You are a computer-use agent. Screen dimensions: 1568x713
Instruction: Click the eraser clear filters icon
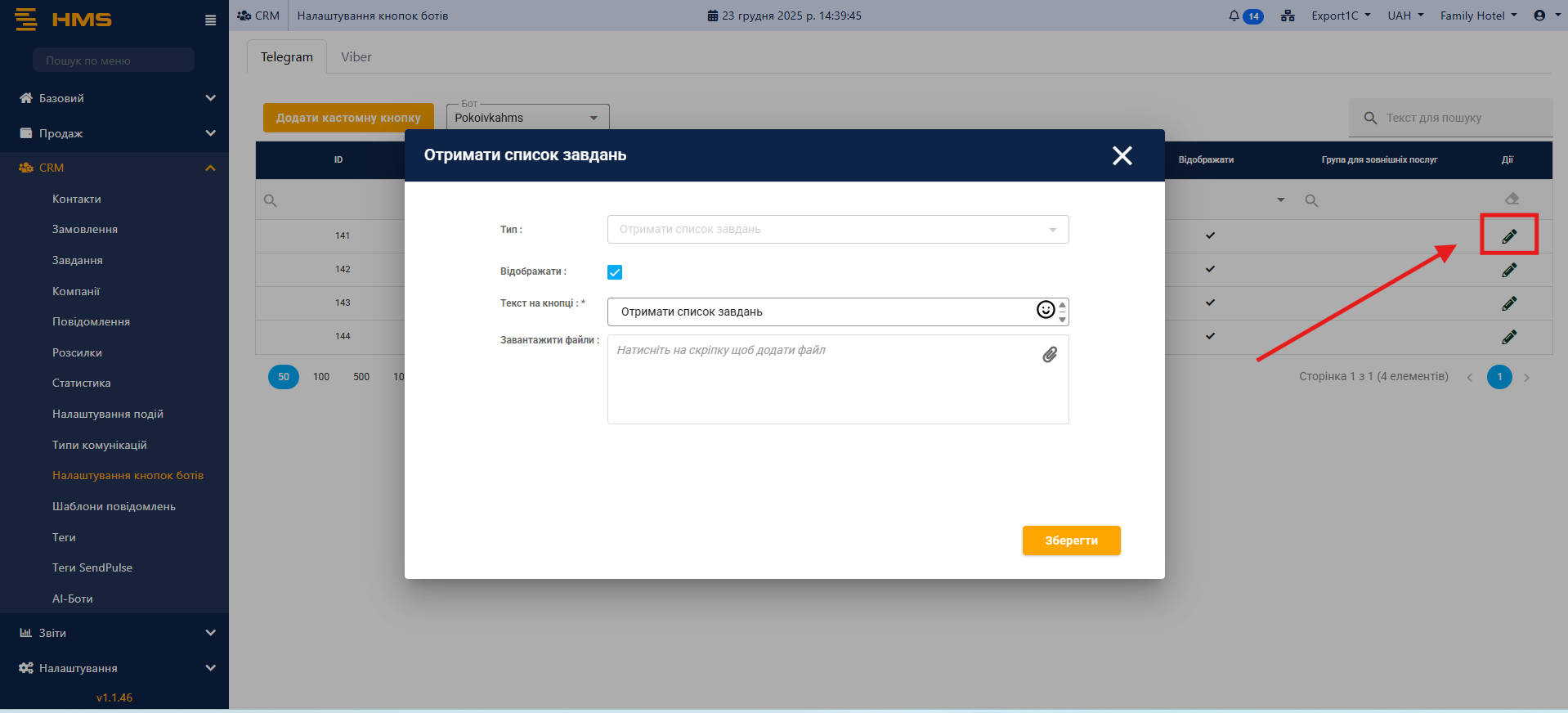(1512, 199)
